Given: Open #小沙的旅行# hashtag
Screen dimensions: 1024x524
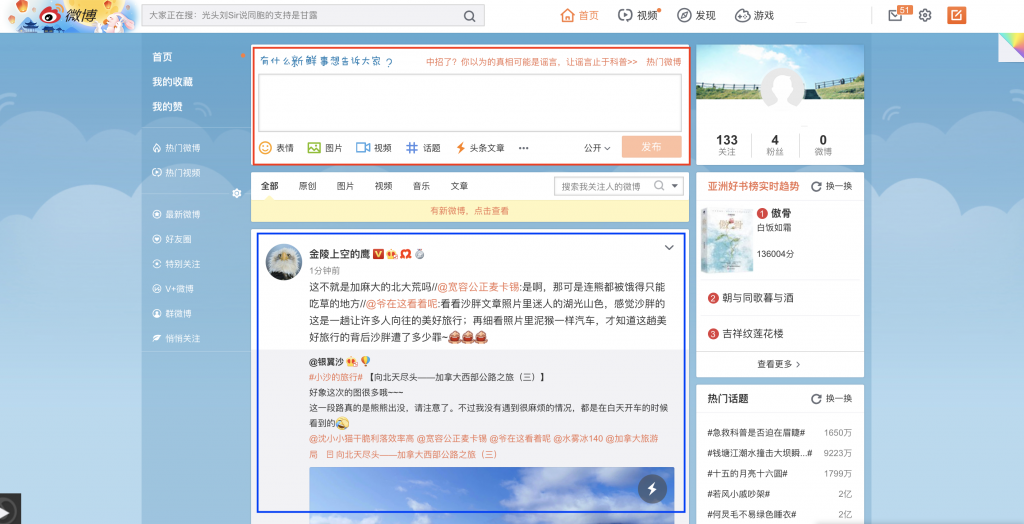Looking at the screenshot, I should 336,378.
